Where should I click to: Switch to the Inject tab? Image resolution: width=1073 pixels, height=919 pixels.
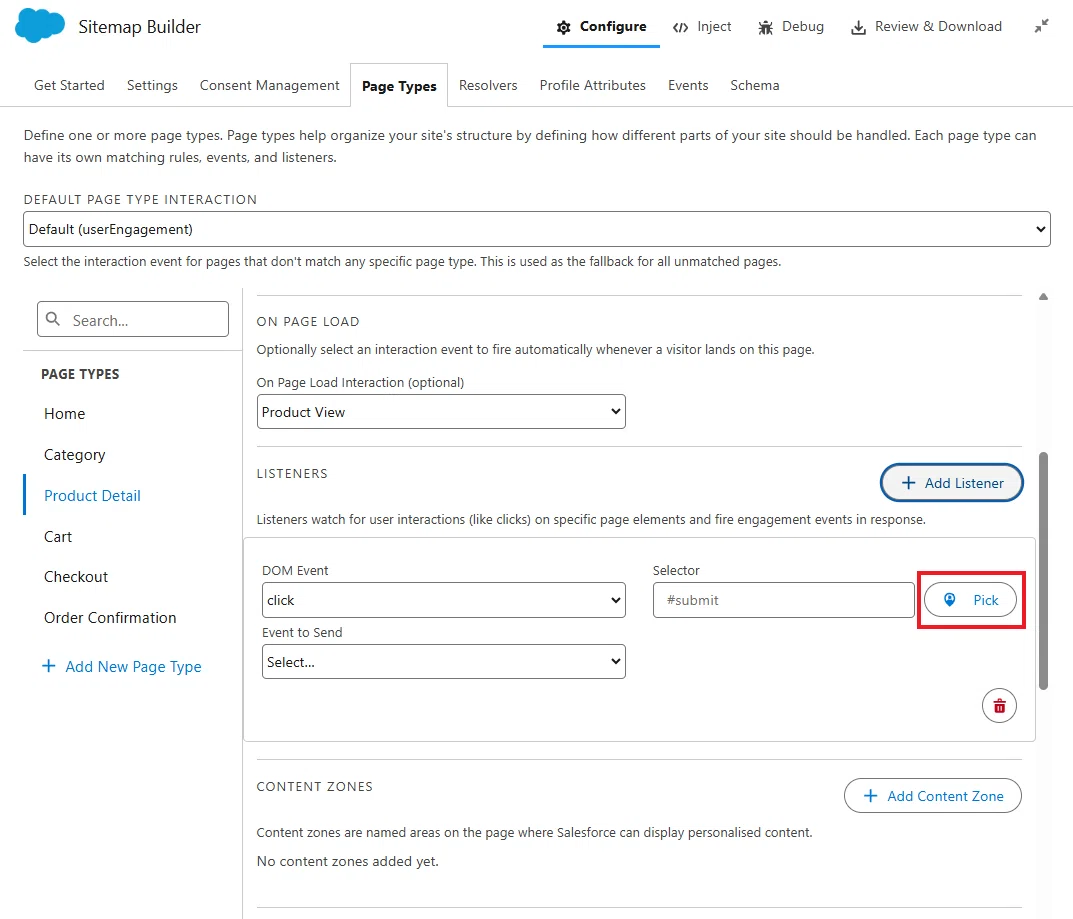pos(702,27)
